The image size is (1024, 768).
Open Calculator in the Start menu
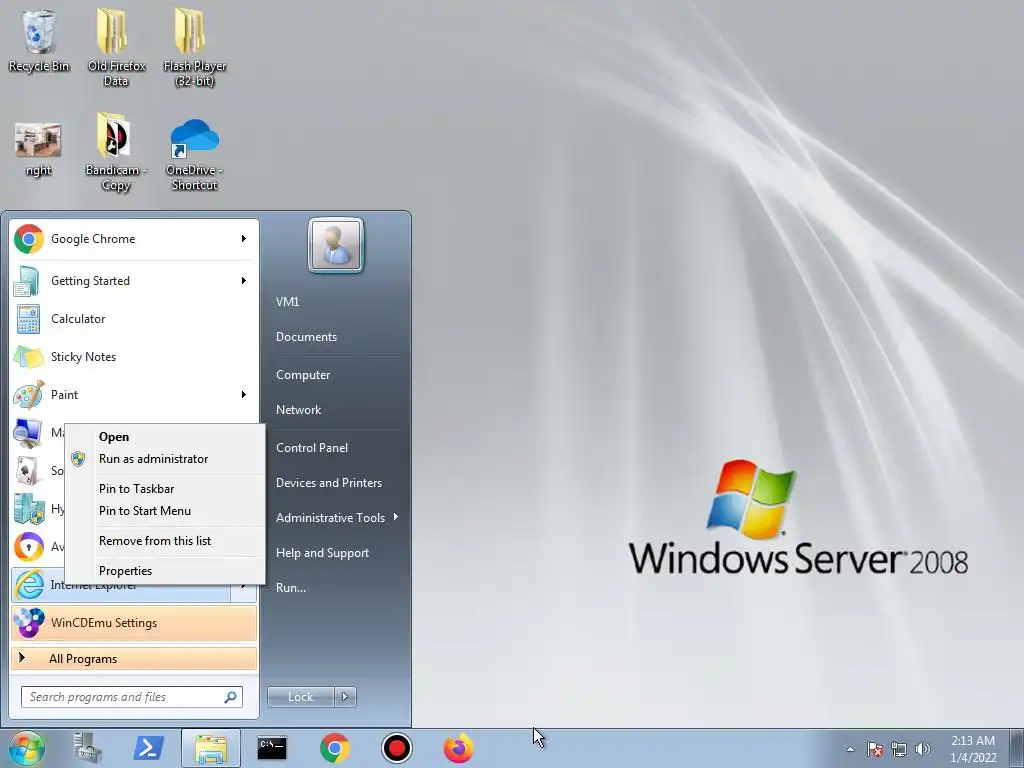point(134,319)
